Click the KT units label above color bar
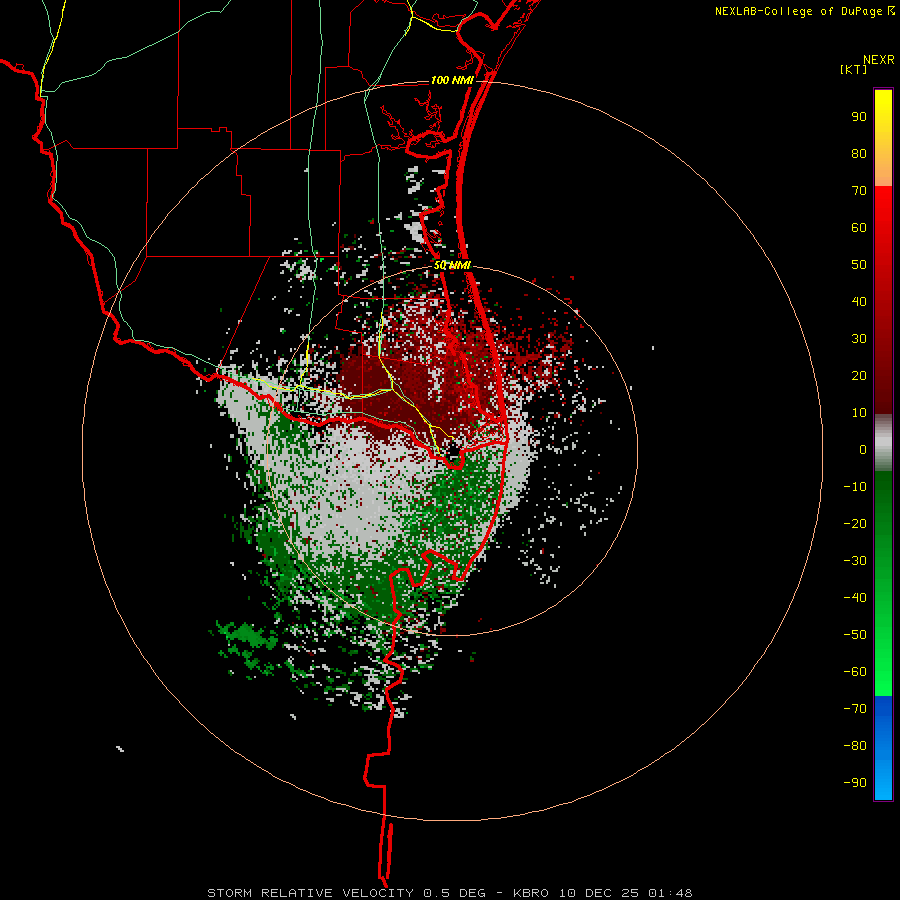 click(854, 69)
